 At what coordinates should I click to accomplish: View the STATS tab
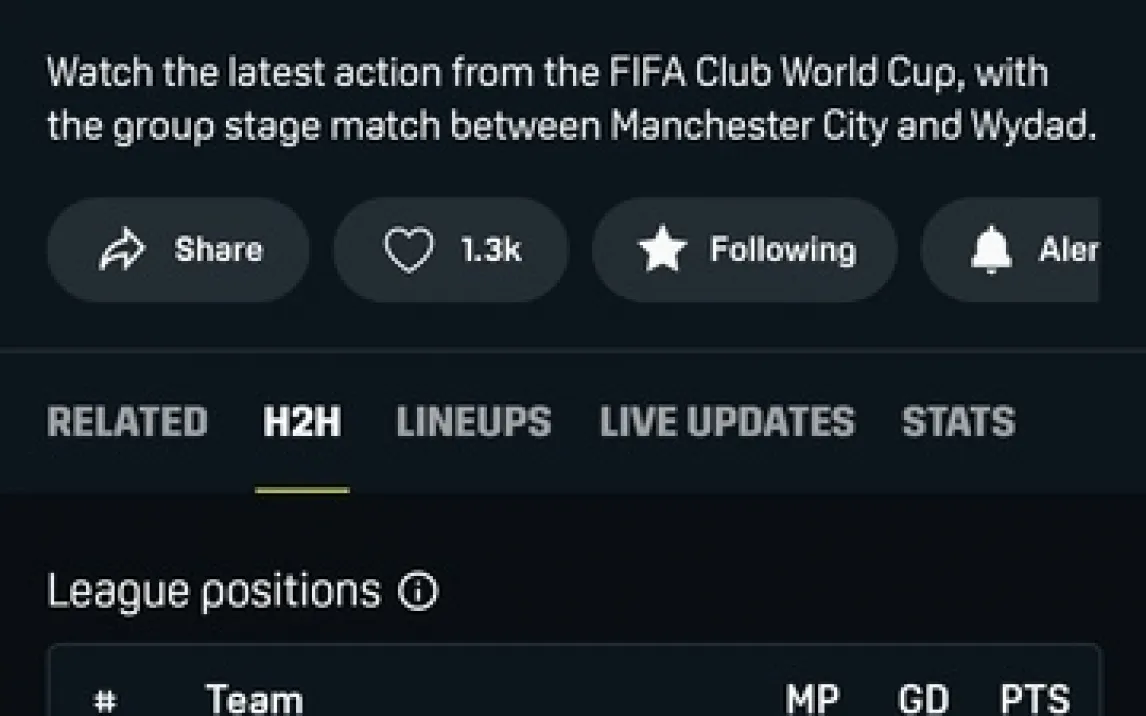pos(958,422)
